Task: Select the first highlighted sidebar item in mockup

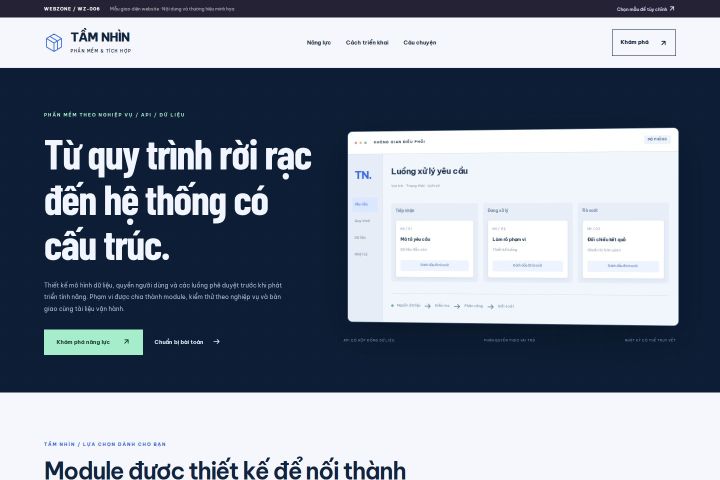Action: (365, 204)
